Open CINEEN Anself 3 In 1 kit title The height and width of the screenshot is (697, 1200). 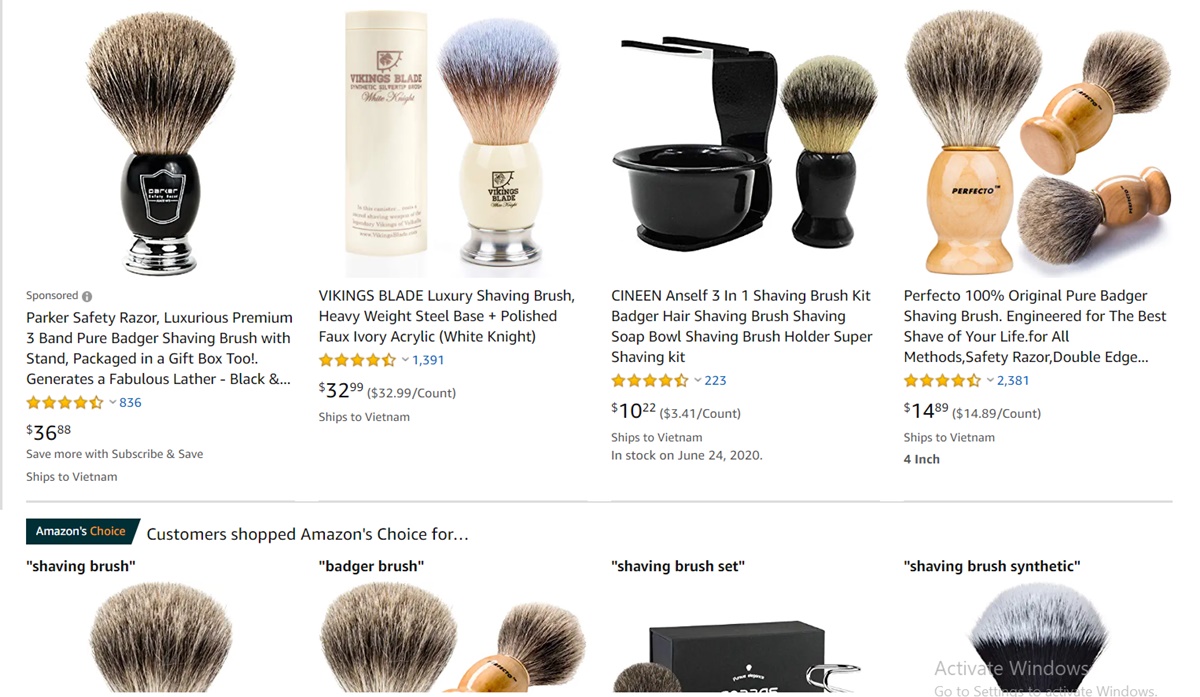tap(742, 326)
